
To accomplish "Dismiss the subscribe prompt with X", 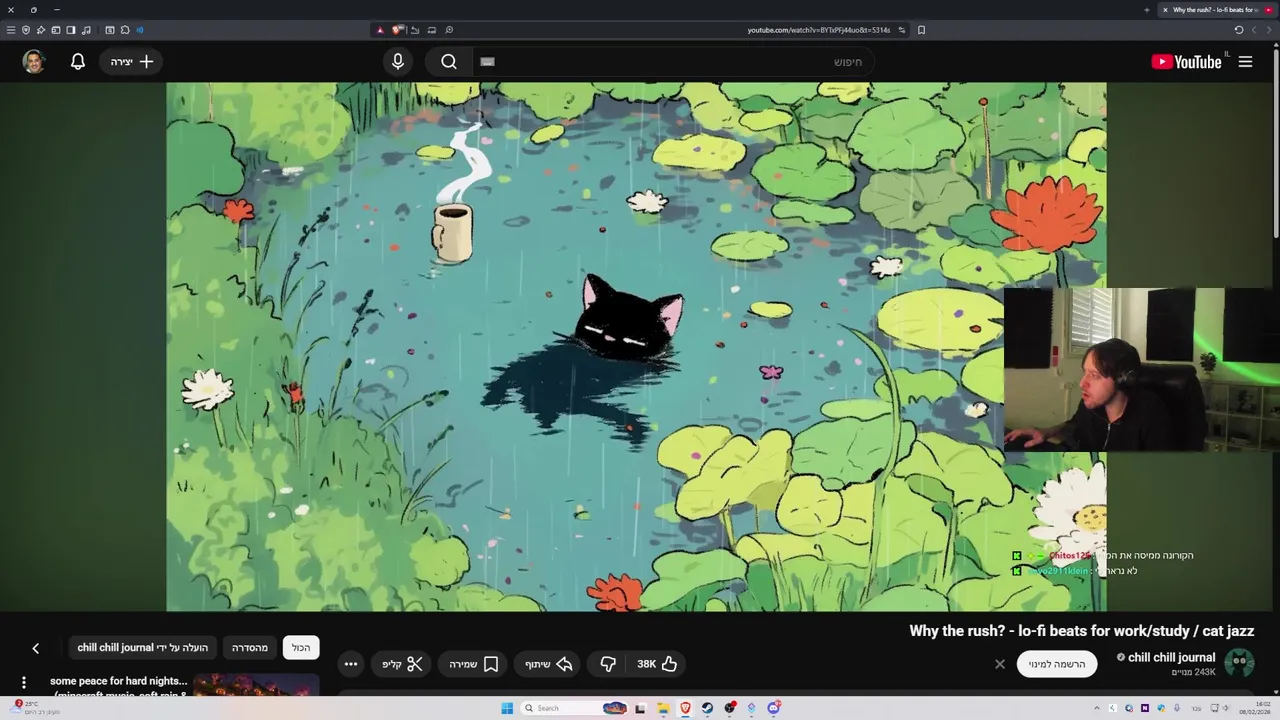I will pos(999,664).
